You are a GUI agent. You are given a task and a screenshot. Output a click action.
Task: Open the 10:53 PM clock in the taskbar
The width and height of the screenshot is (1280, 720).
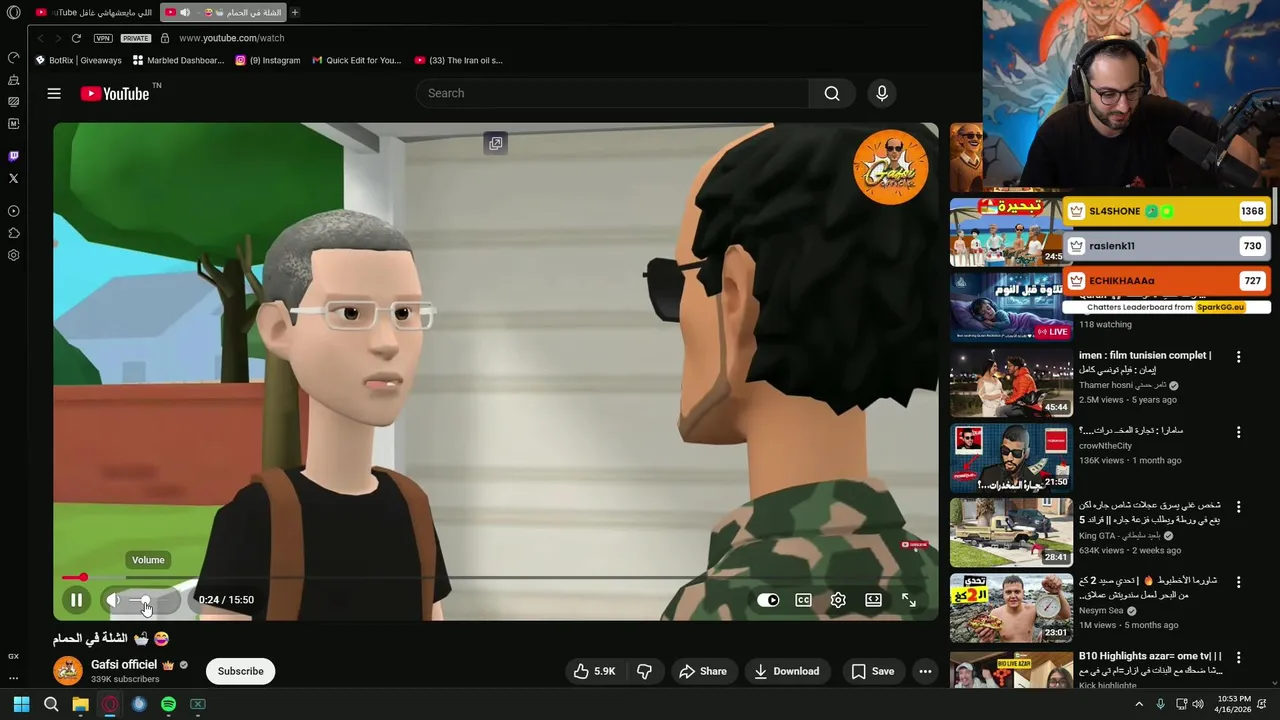1233,704
